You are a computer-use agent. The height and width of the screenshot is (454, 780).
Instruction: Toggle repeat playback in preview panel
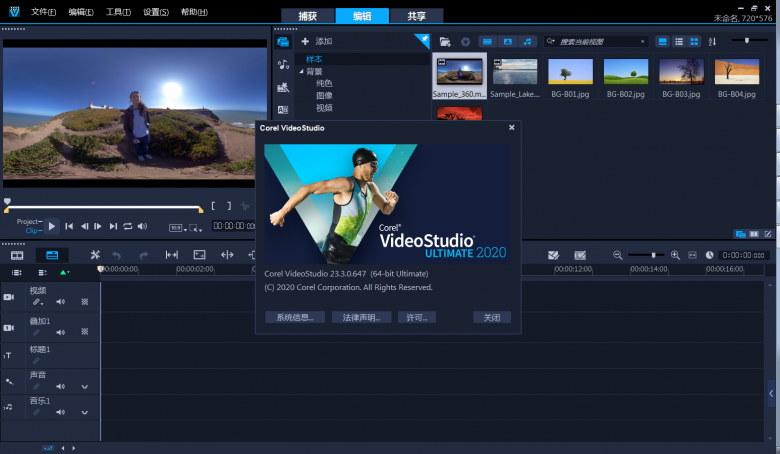coord(128,226)
